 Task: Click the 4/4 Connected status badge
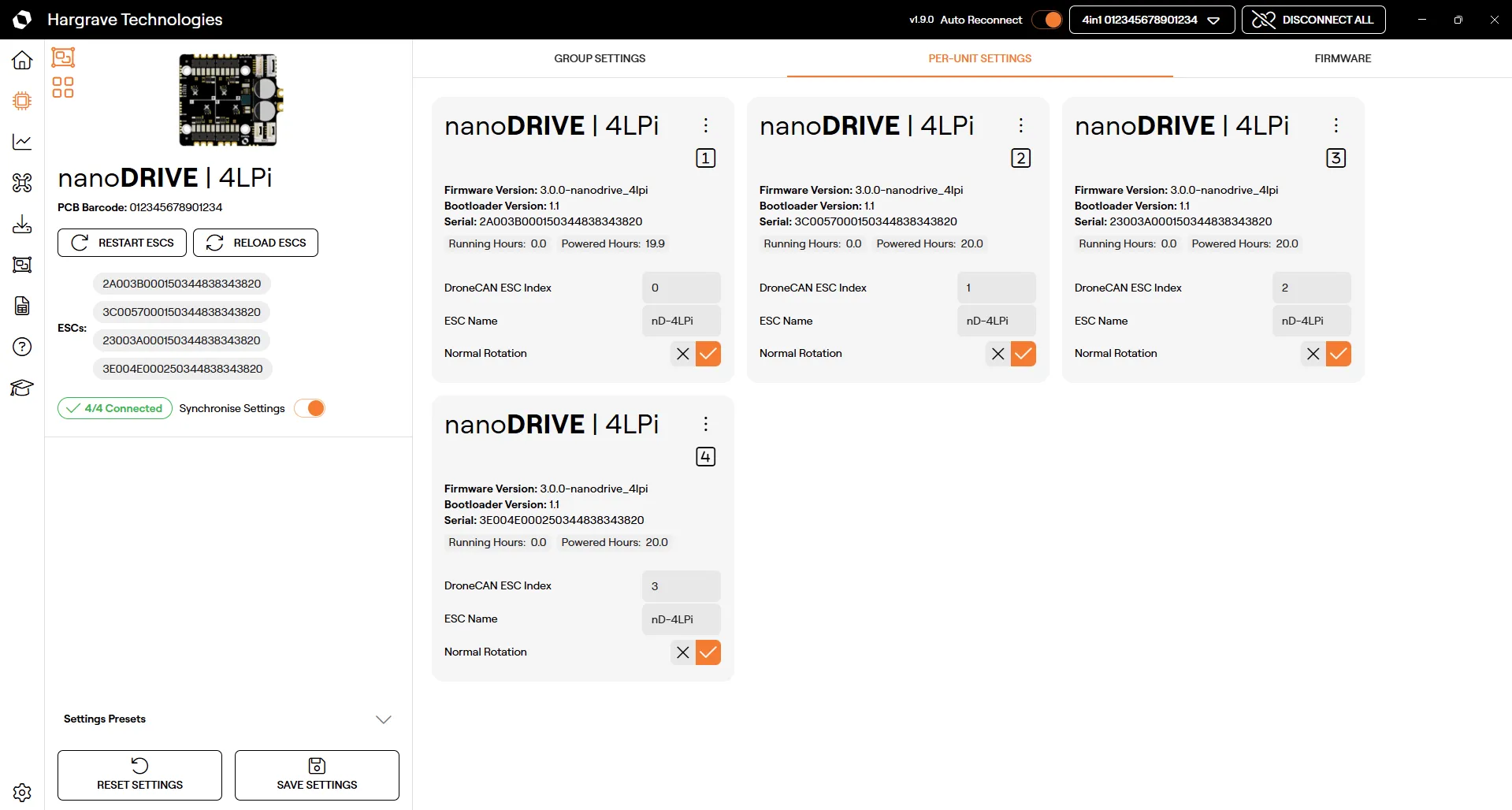tap(115, 408)
